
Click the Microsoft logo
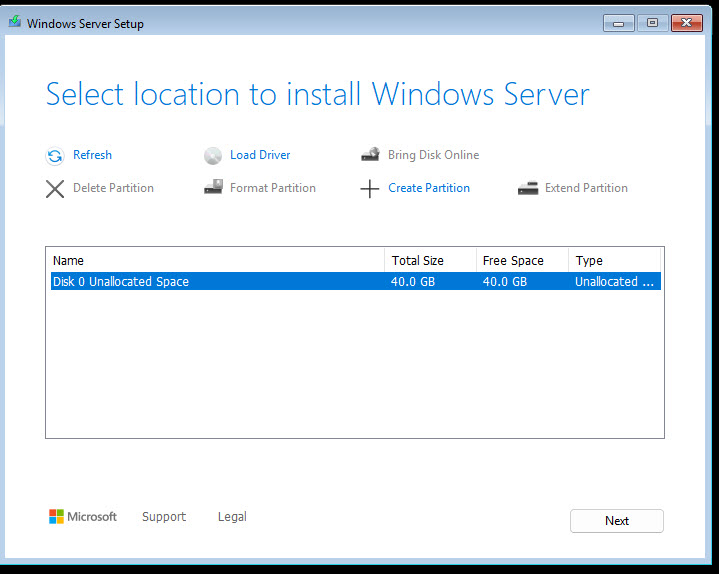tap(83, 517)
